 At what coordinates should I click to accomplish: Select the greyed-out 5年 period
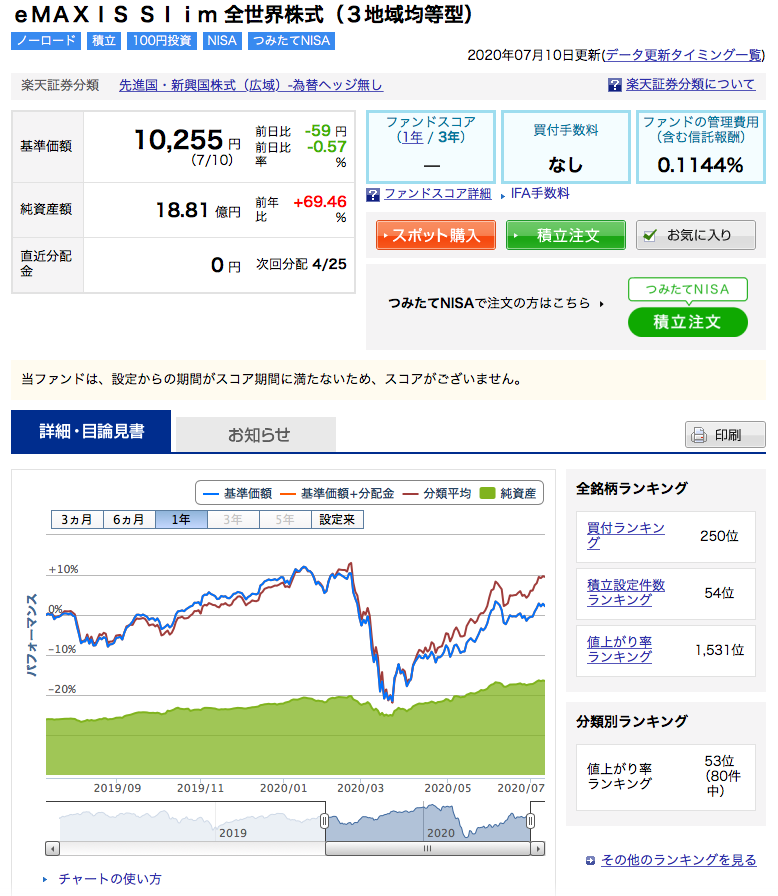coord(285,519)
